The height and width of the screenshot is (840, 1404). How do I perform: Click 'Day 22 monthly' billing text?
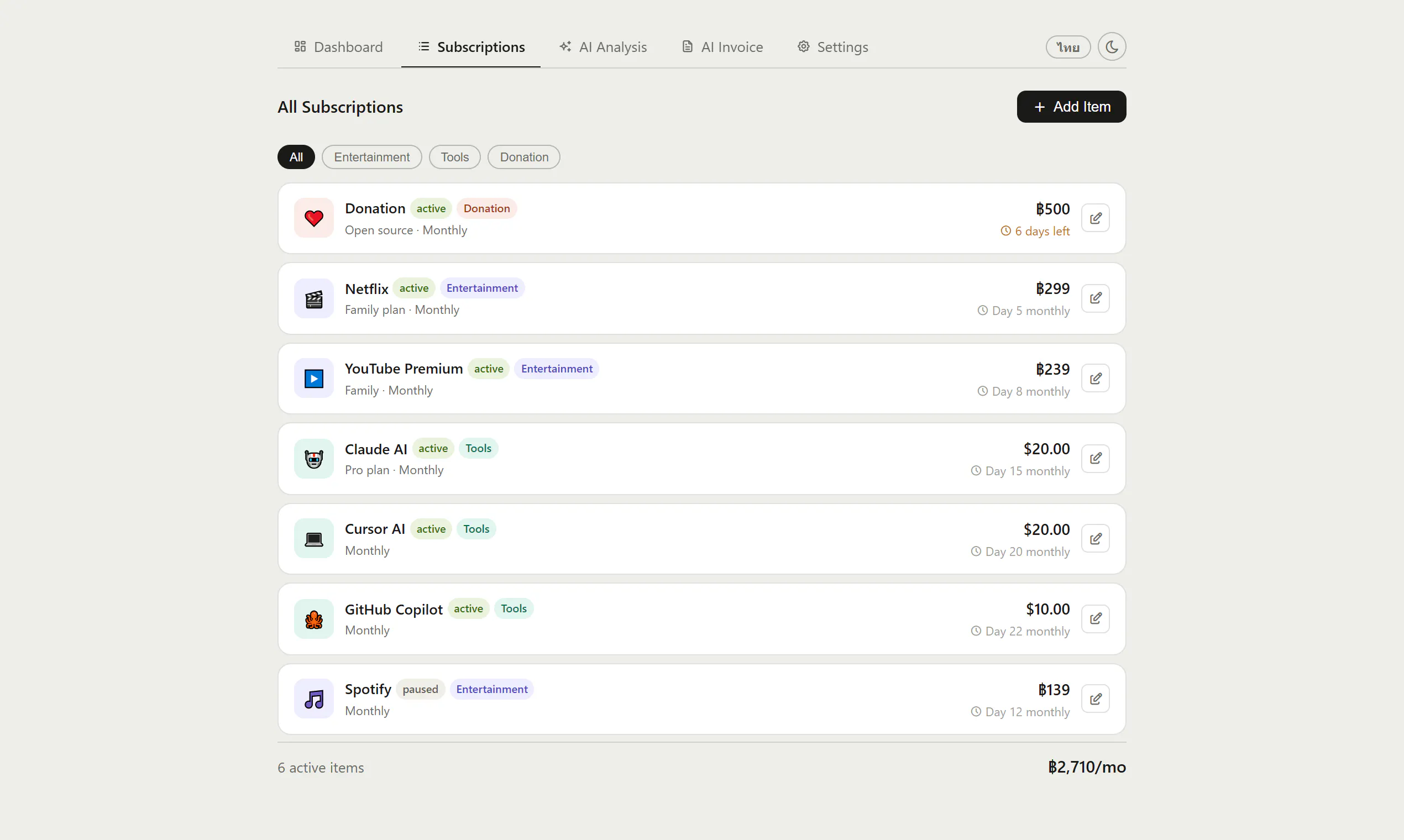(x=1020, y=632)
